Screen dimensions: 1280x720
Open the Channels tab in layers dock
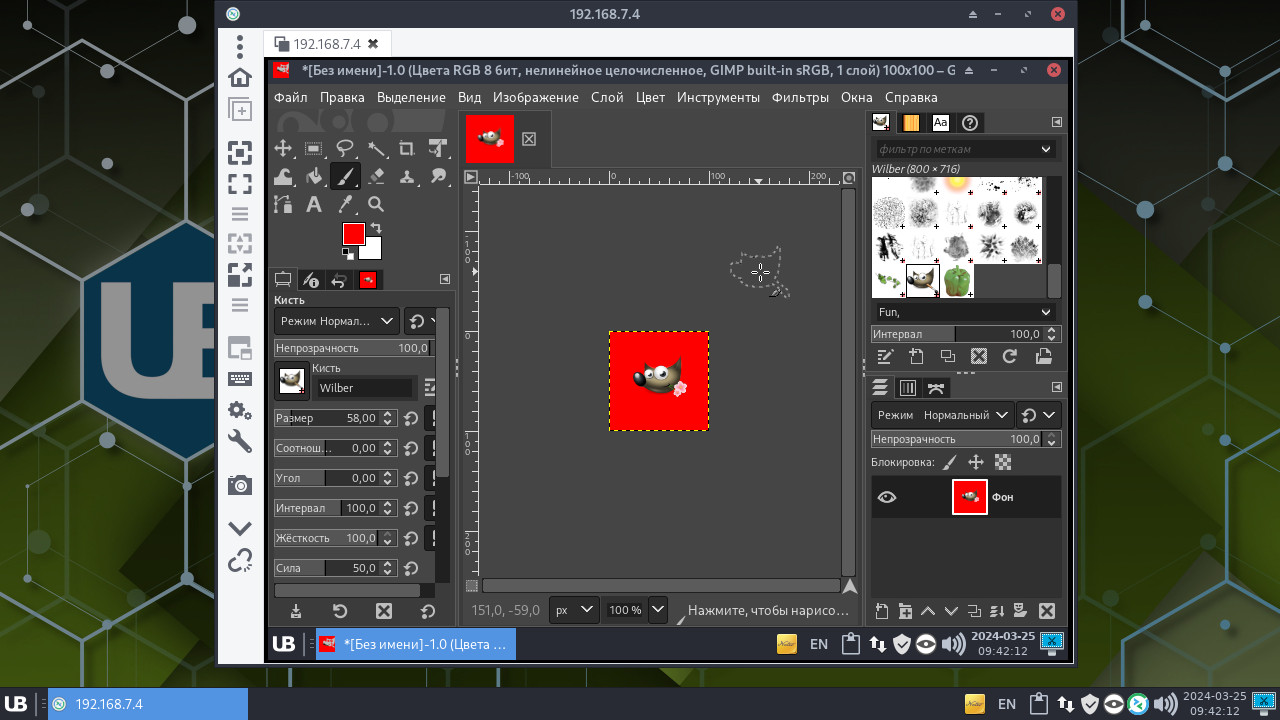(x=908, y=388)
